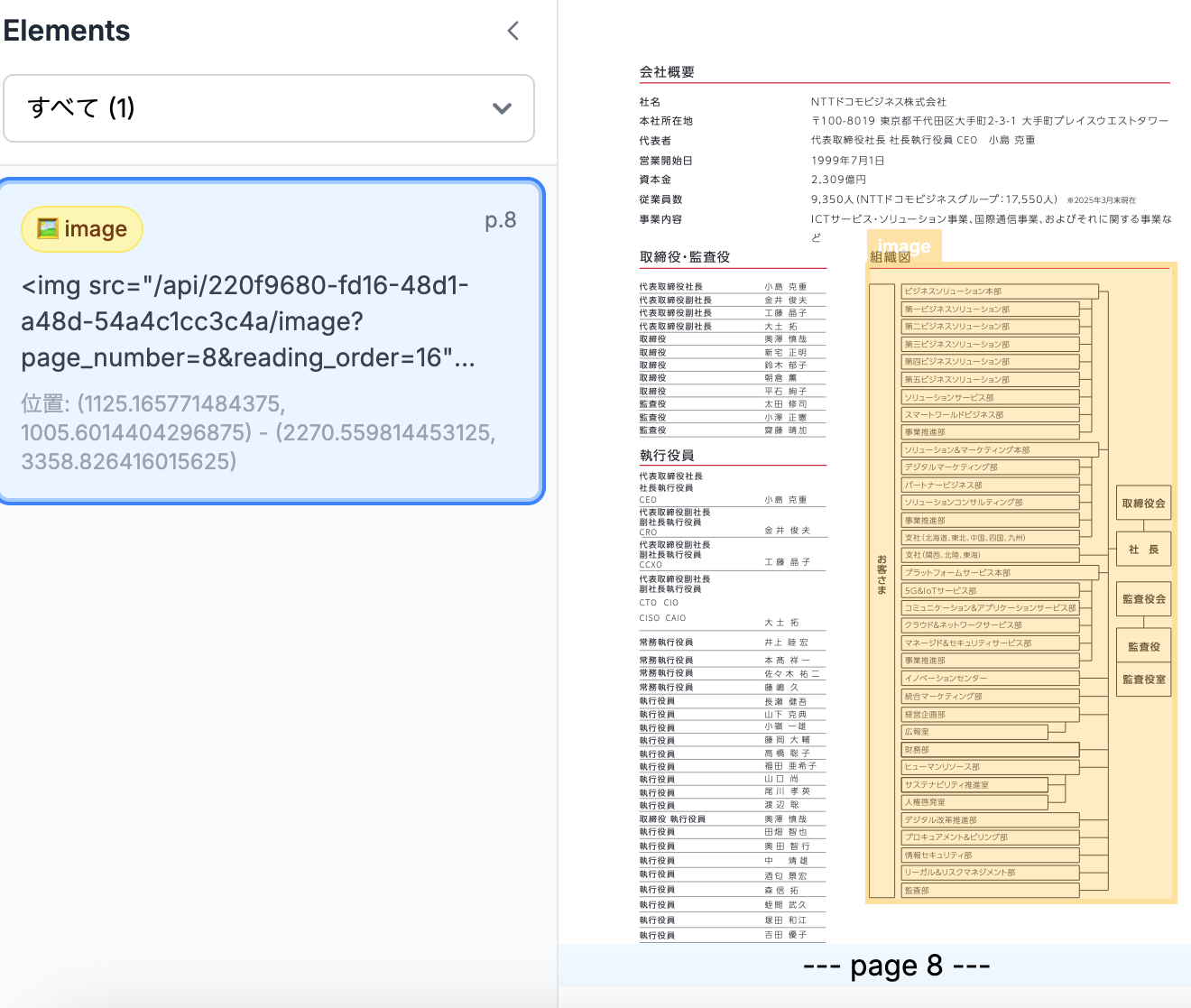Click NTTドコモビジネス株式会社 company name
This screenshot has width=1191, height=1008.
click(879, 102)
